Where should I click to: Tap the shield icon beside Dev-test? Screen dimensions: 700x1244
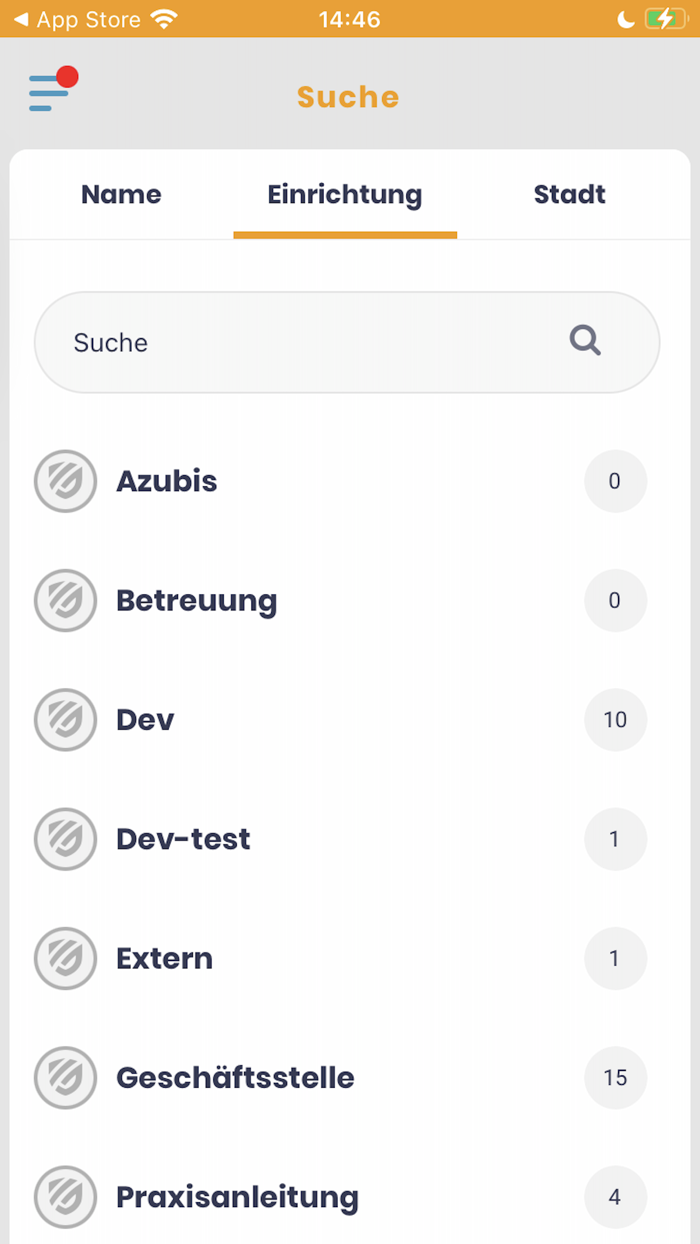(x=66, y=839)
